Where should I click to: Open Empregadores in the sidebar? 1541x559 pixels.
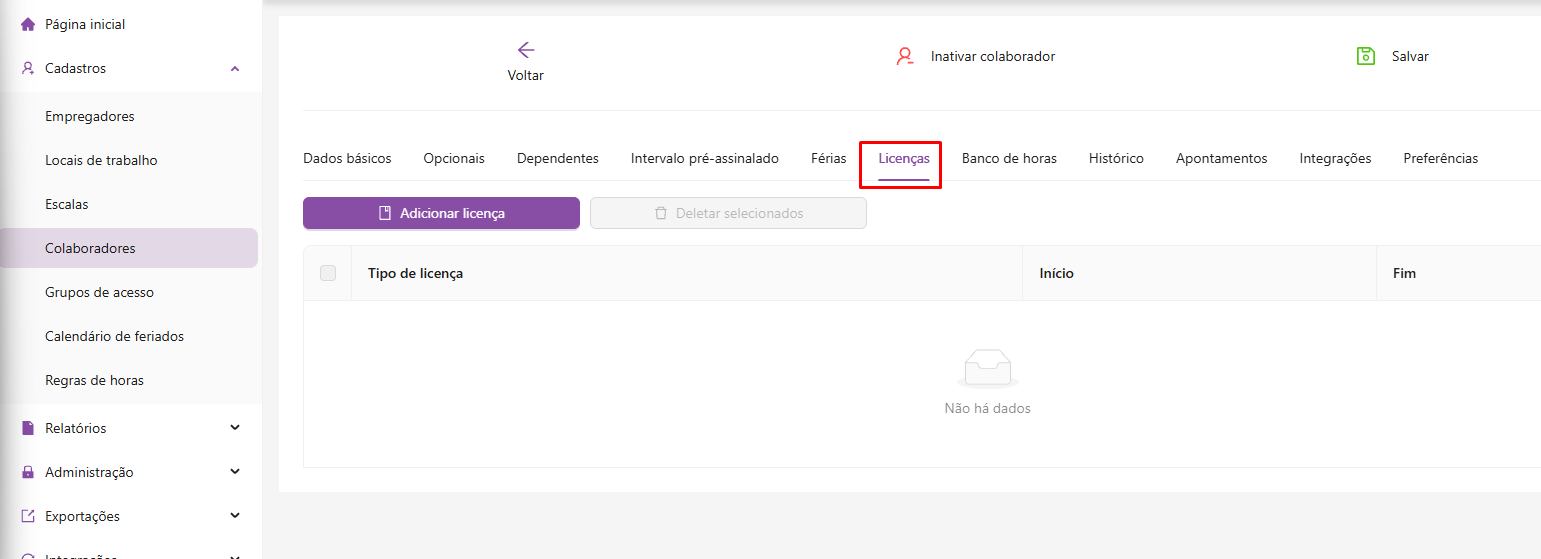tap(90, 116)
